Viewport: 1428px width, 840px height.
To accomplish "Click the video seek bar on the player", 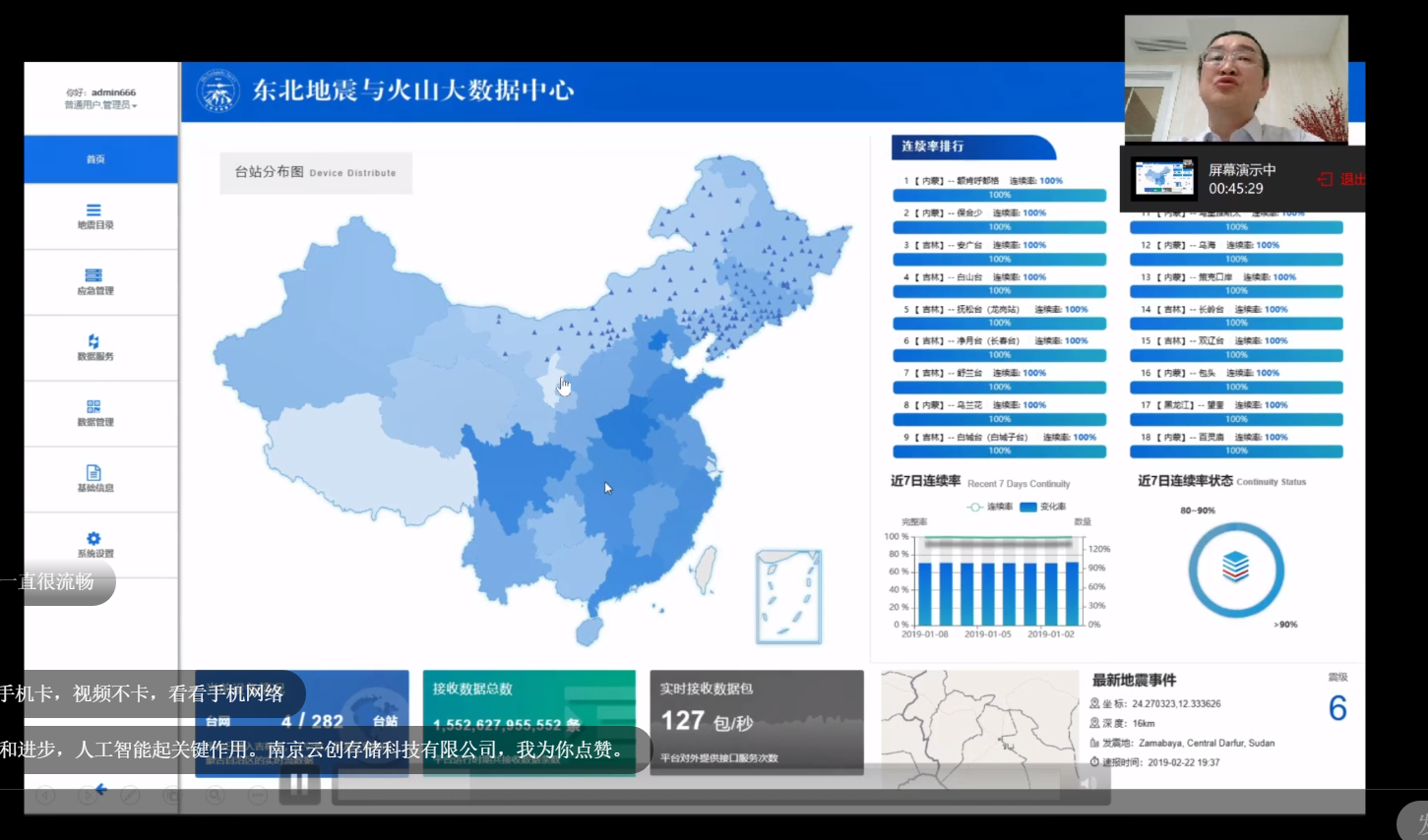I will pos(698,784).
